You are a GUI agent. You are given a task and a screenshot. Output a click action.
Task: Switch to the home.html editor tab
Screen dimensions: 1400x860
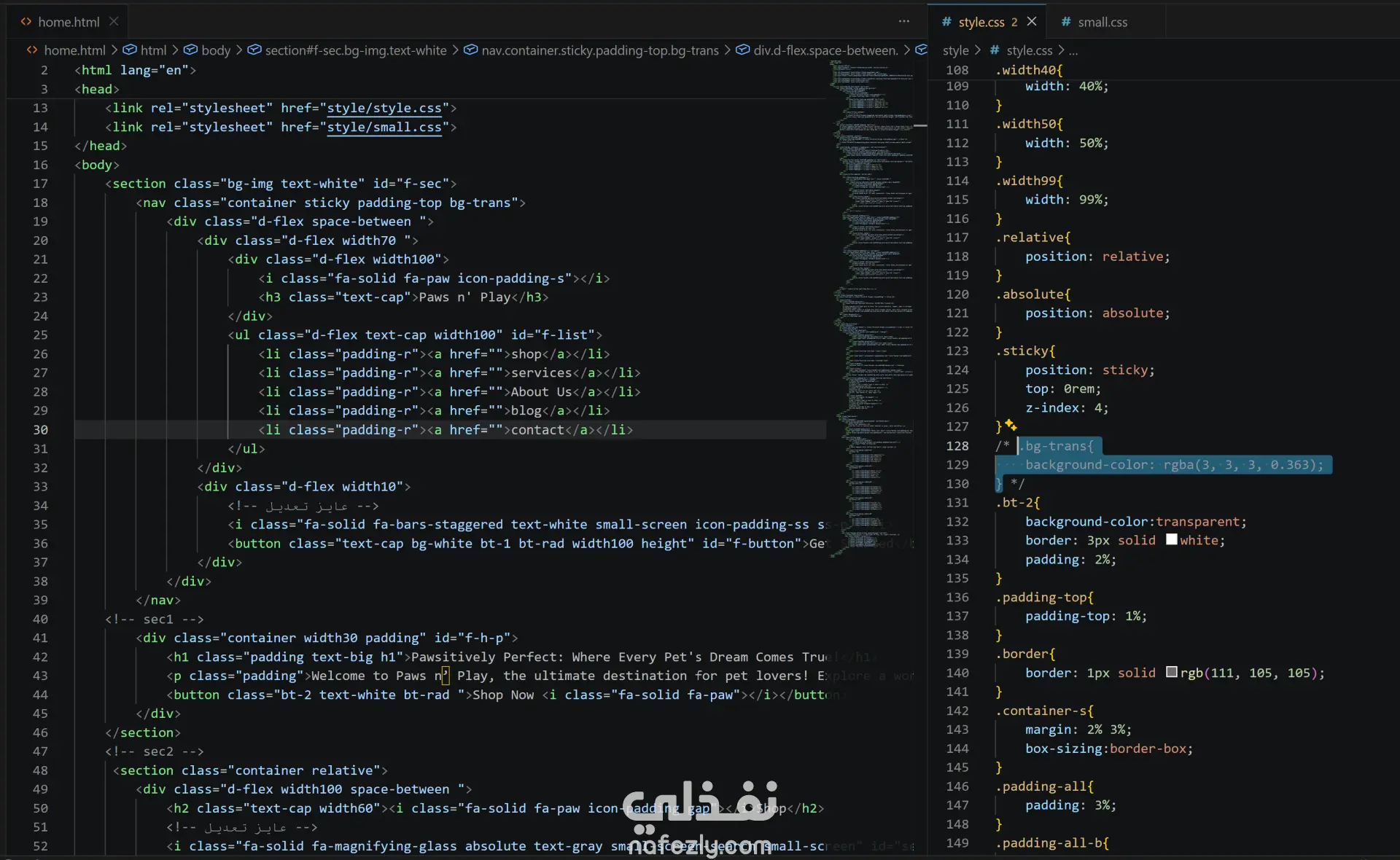67,22
